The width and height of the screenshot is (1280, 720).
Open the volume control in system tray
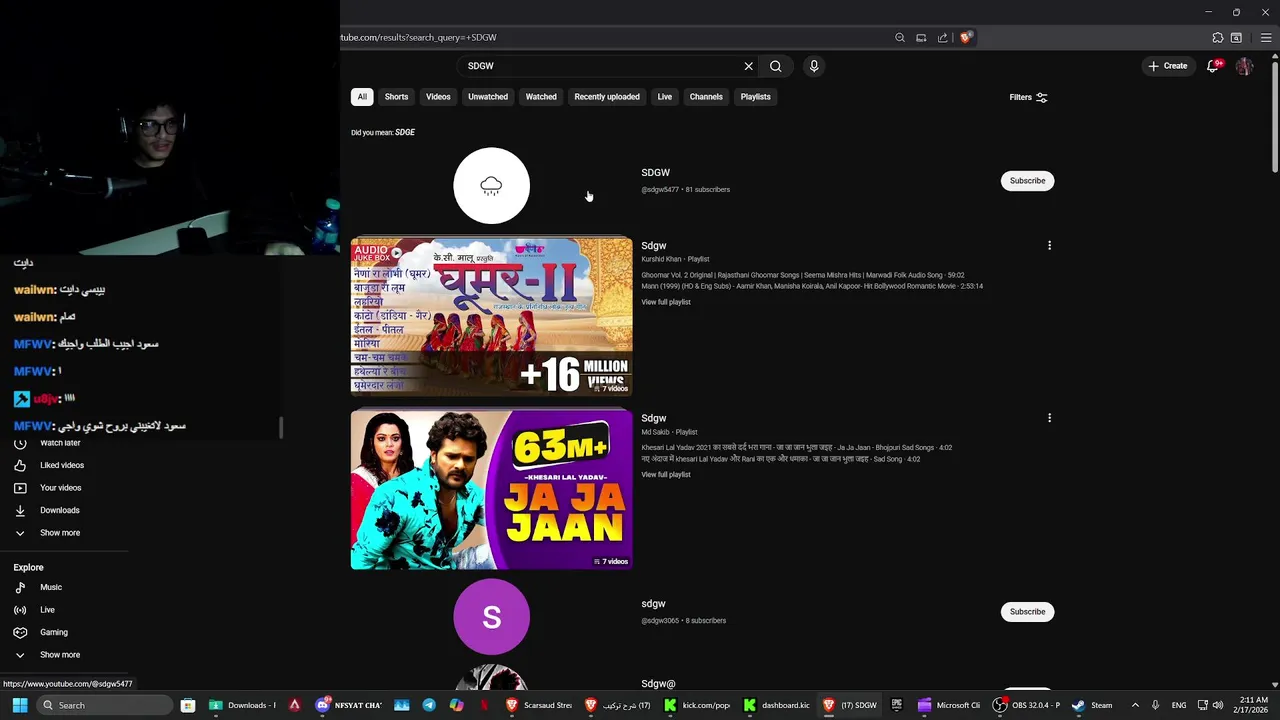click(1217, 705)
